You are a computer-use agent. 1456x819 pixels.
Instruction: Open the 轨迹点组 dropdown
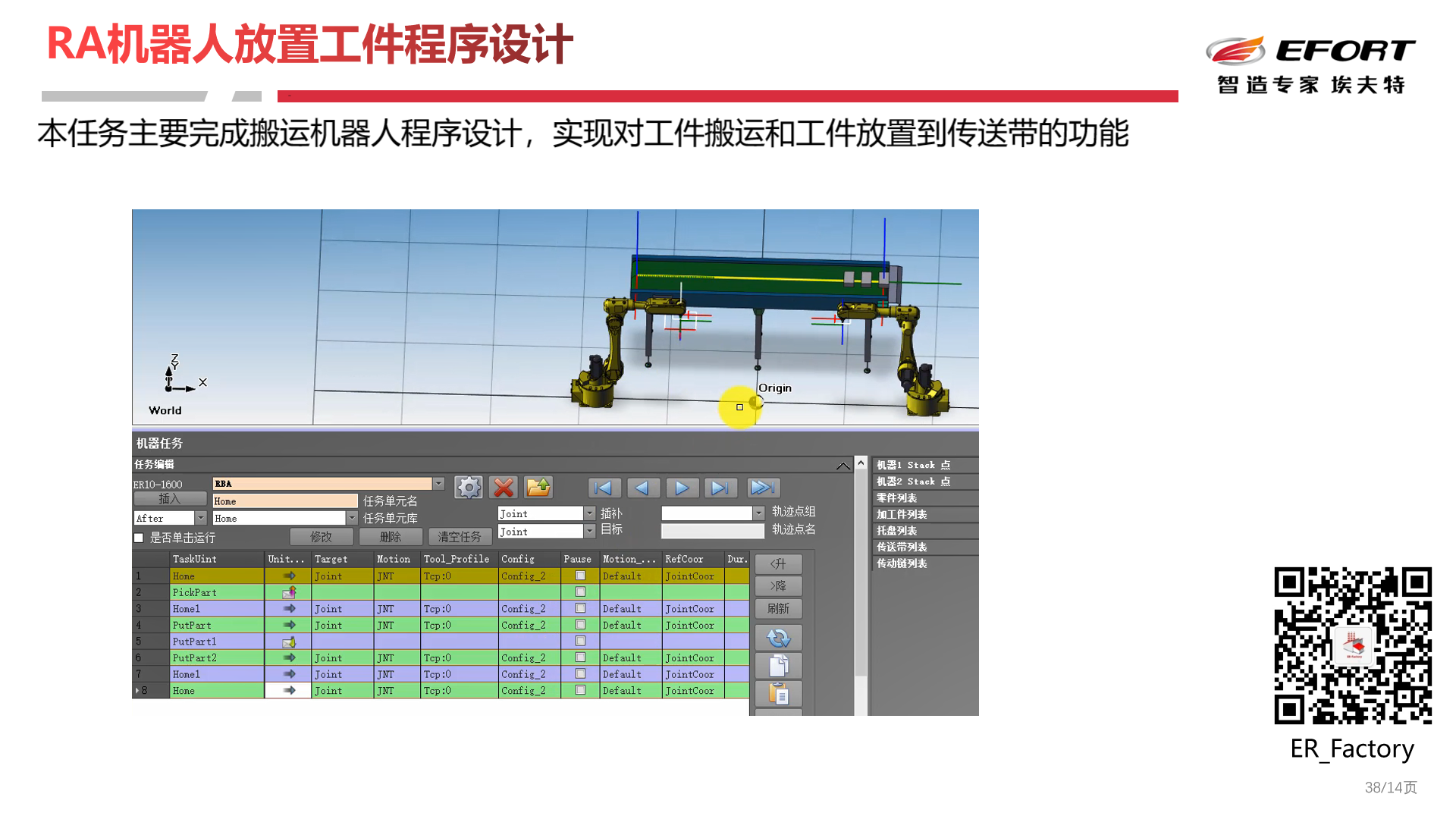758,513
